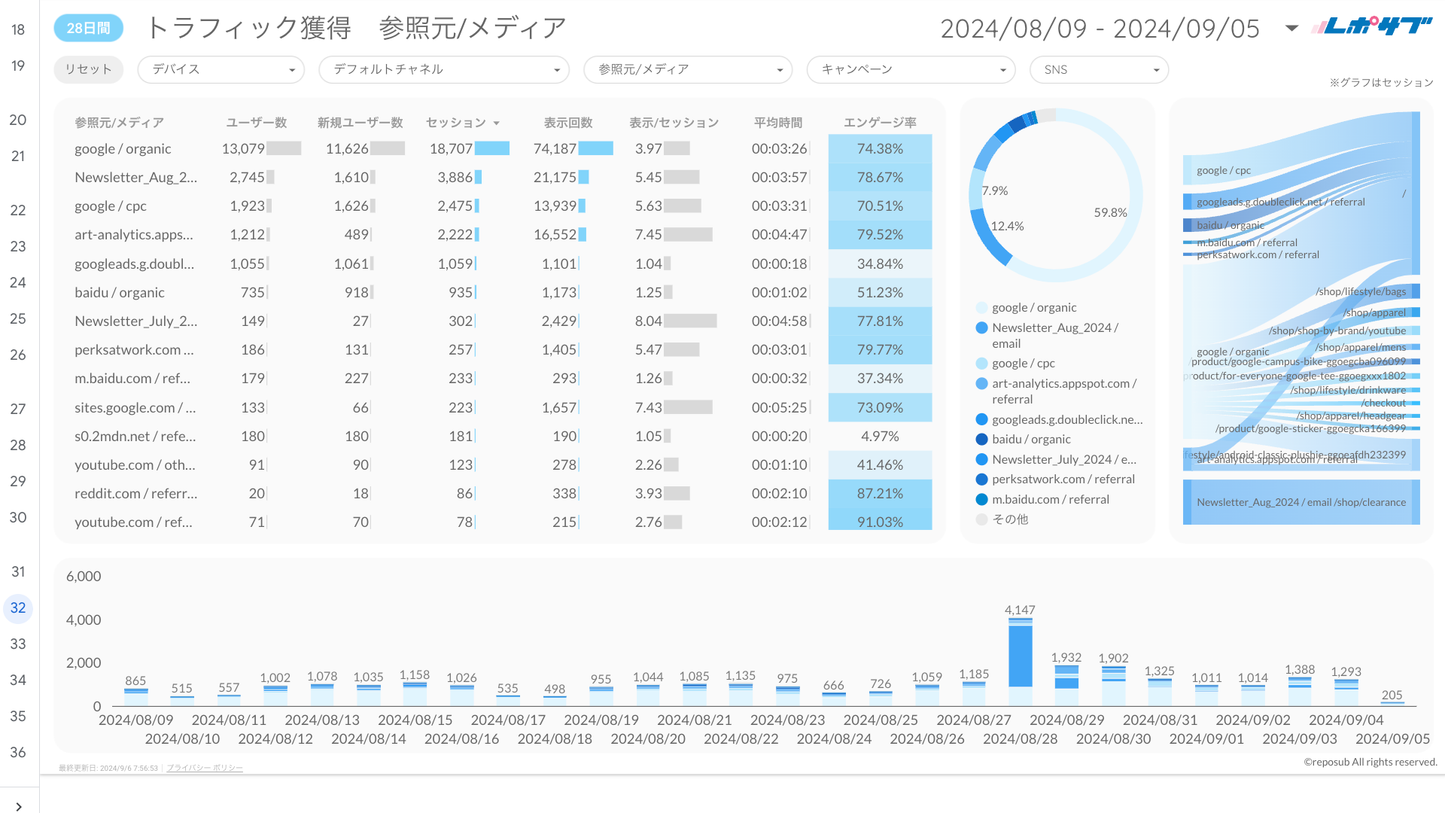
Task: Open the プライバシー ポリシー link
Action: pyautogui.click(x=204, y=768)
